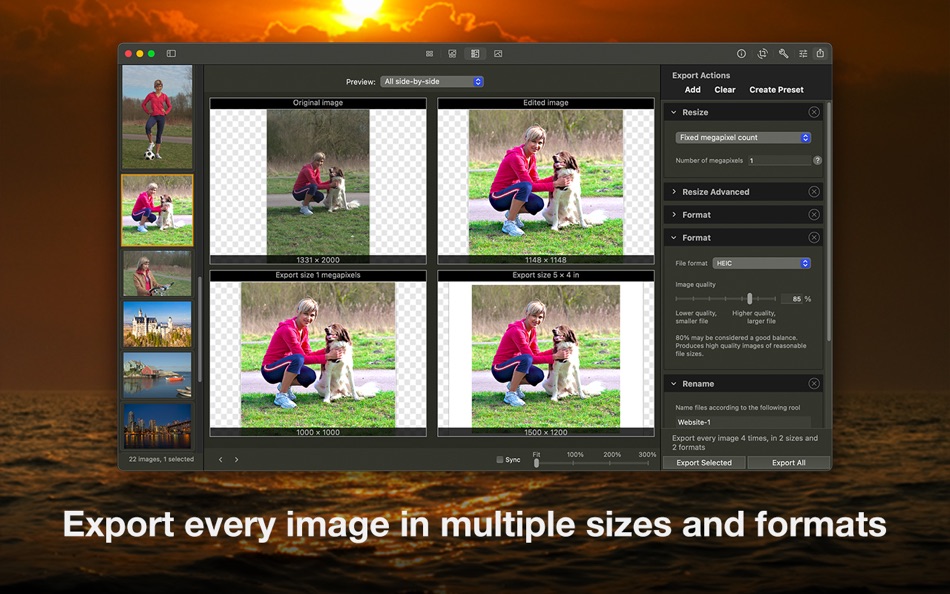Click Clear in Export Actions
Image resolution: width=950 pixels, height=594 pixels.
click(x=725, y=90)
